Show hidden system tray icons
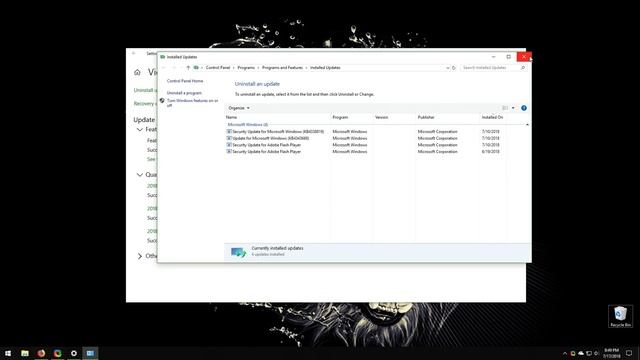 coord(565,353)
